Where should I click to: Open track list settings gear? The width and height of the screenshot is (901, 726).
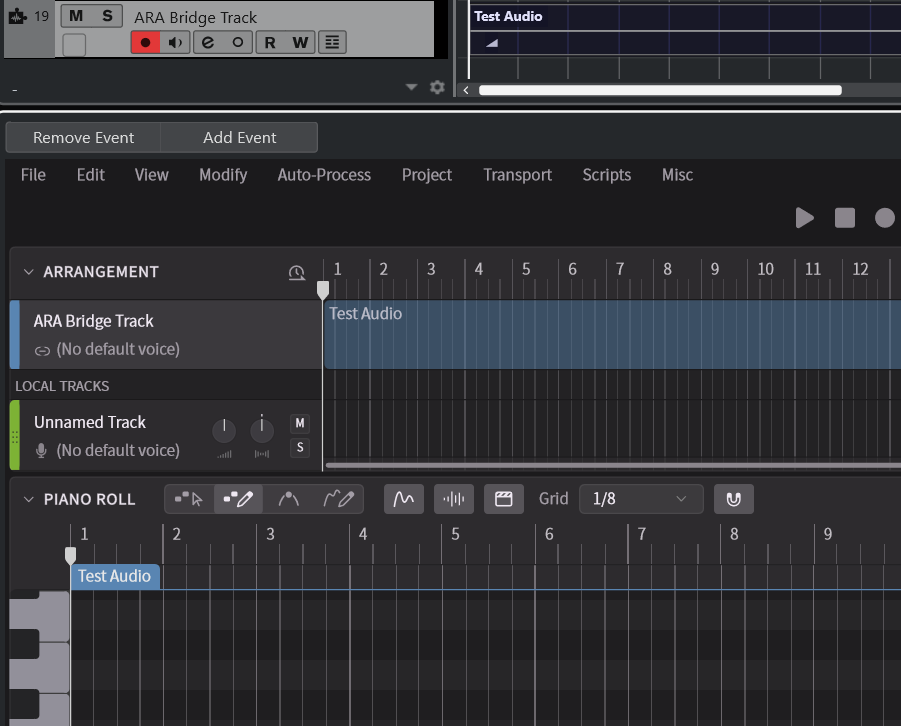(x=437, y=87)
